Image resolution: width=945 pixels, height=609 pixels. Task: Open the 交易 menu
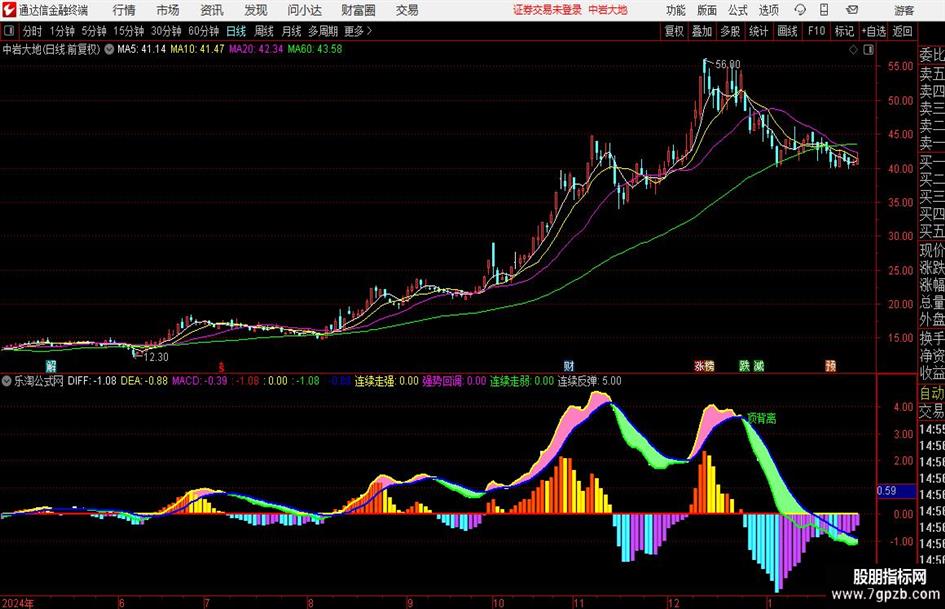[407, 10]
